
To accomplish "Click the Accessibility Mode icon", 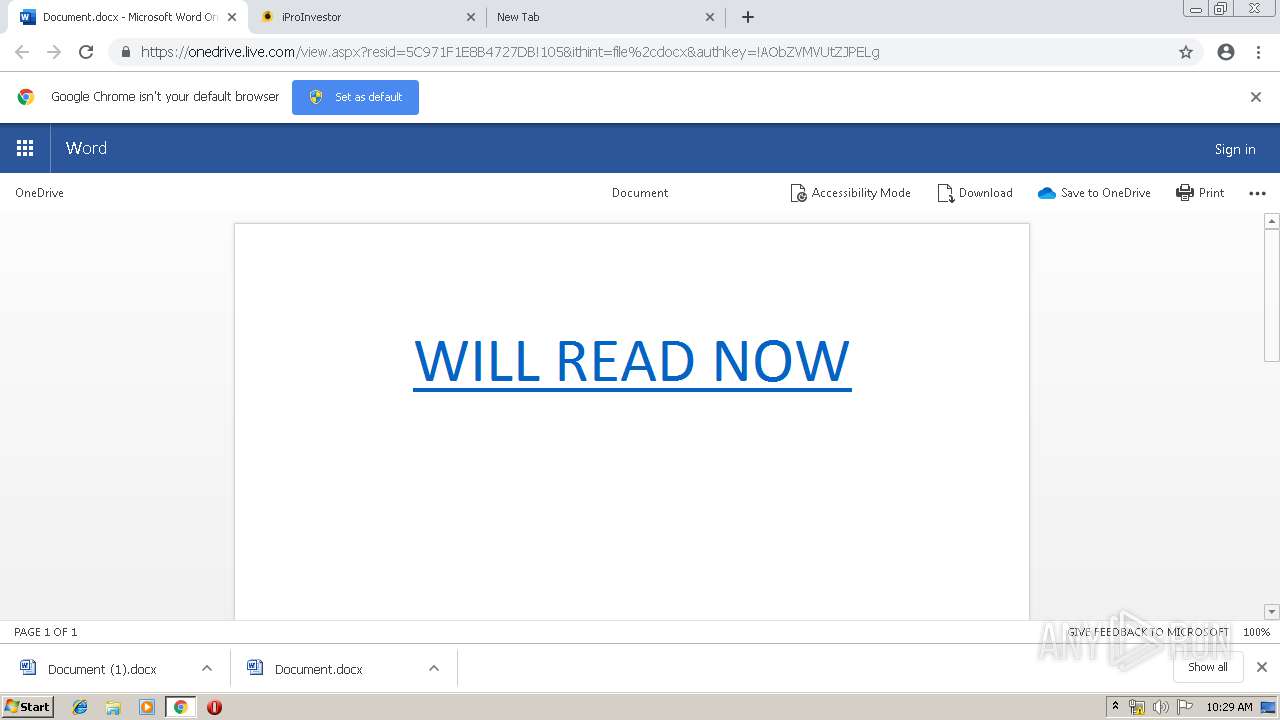I will coord(798,193).
